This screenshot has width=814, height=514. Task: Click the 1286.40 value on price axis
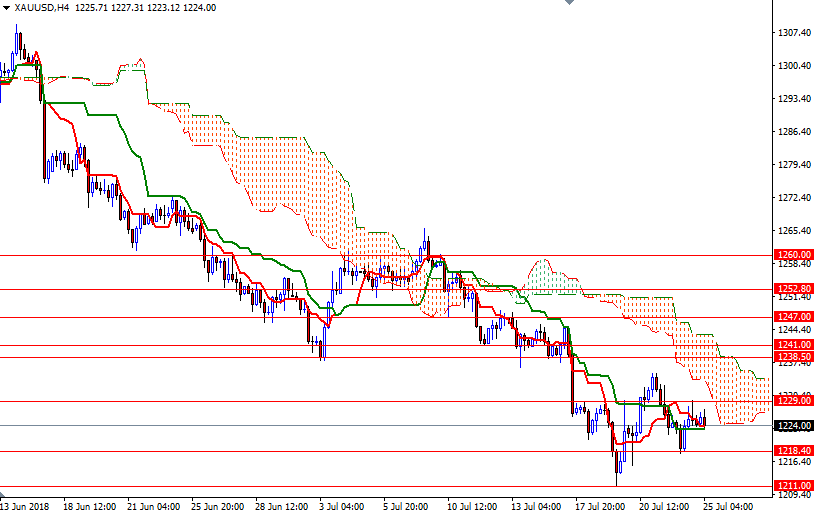point(794,132)
